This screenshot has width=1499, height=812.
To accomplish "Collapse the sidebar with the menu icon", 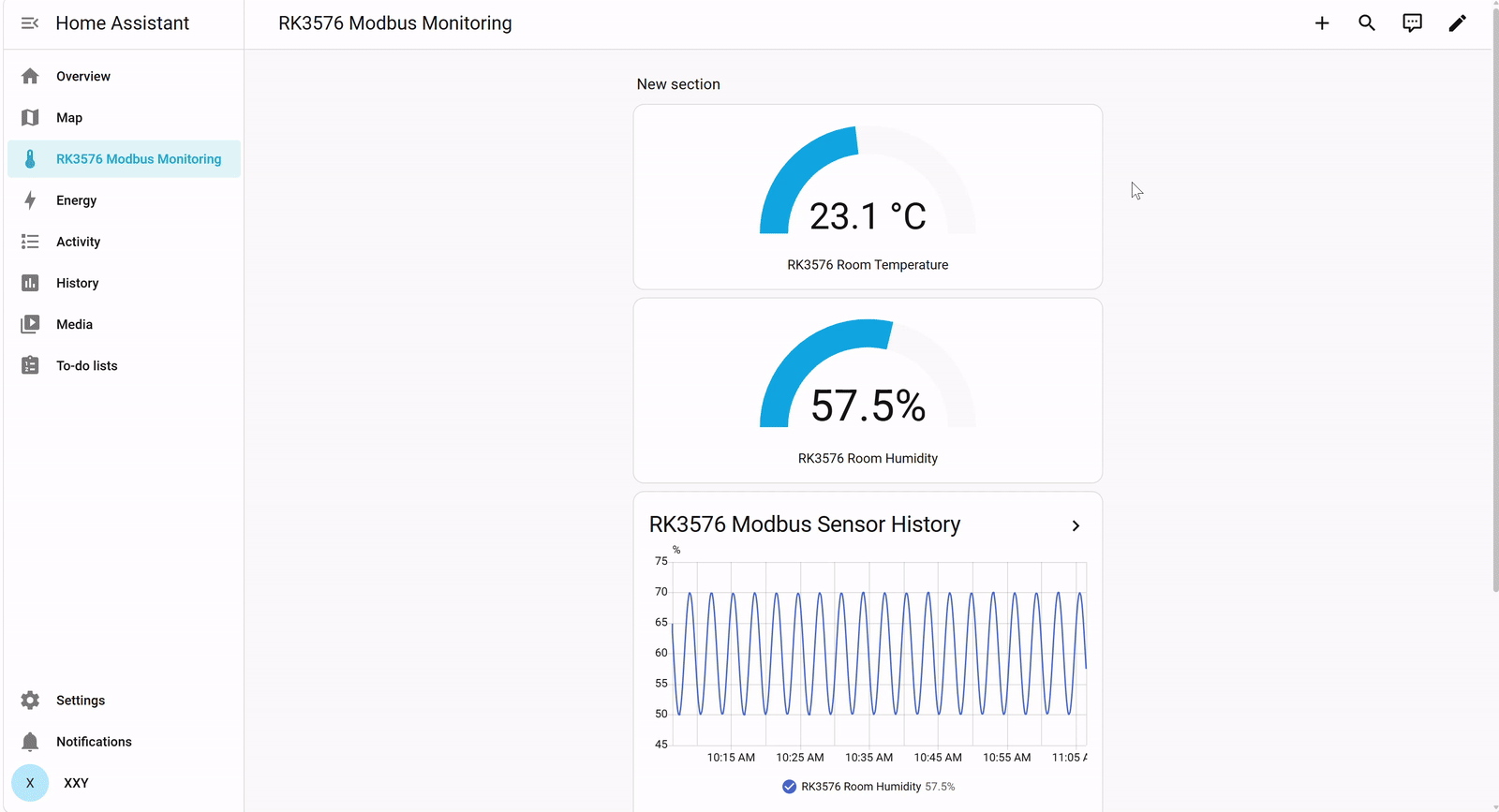I will (x=30, y=23).
